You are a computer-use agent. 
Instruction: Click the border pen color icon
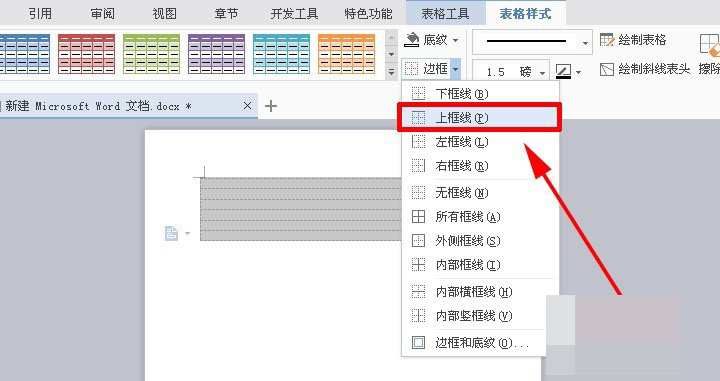(563, 71)
